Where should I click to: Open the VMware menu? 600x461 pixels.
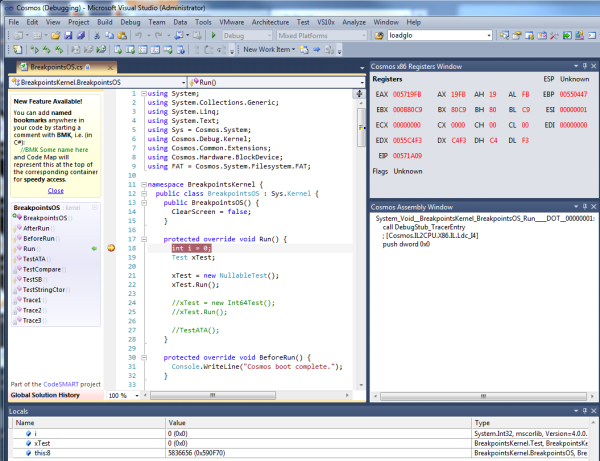coord(232,22)
